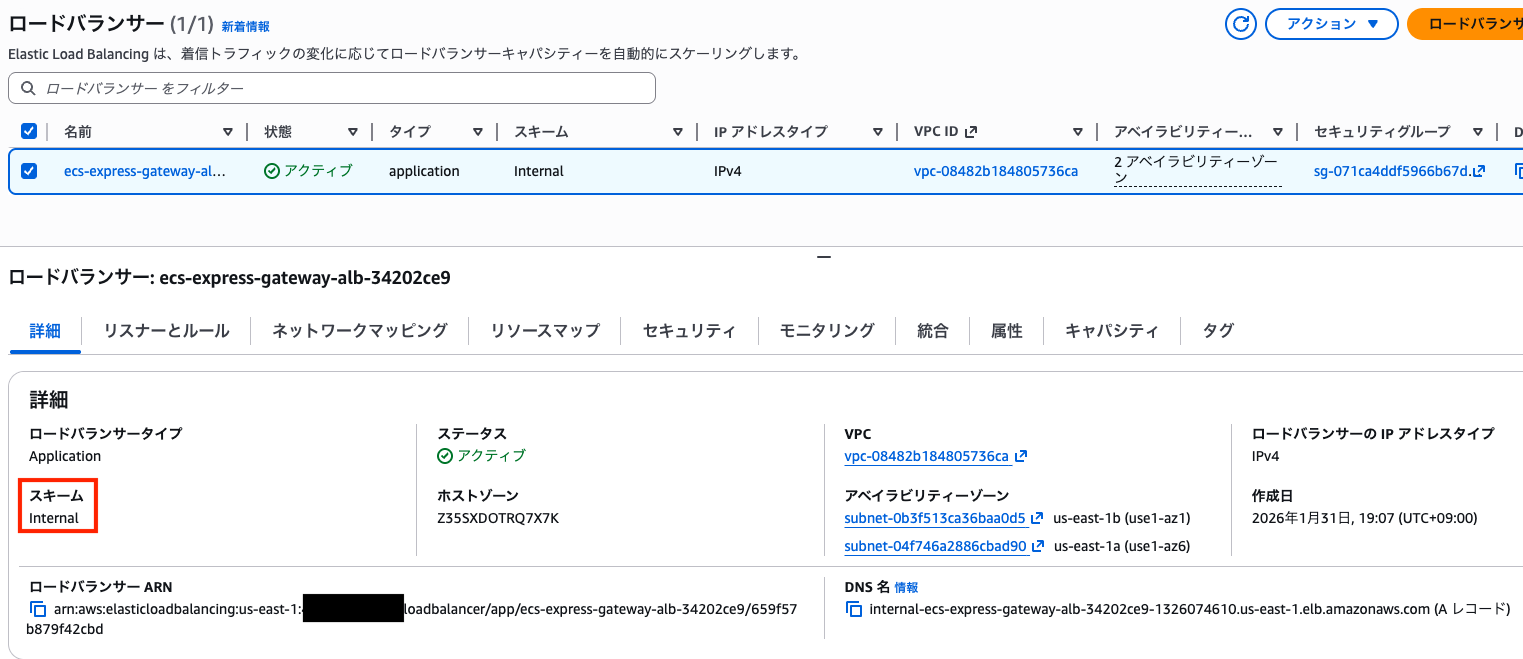The width and height of the screenshot is (1523, 659).
Task: Open the スキーム column filter dropdown
Action: click(679, 131)
